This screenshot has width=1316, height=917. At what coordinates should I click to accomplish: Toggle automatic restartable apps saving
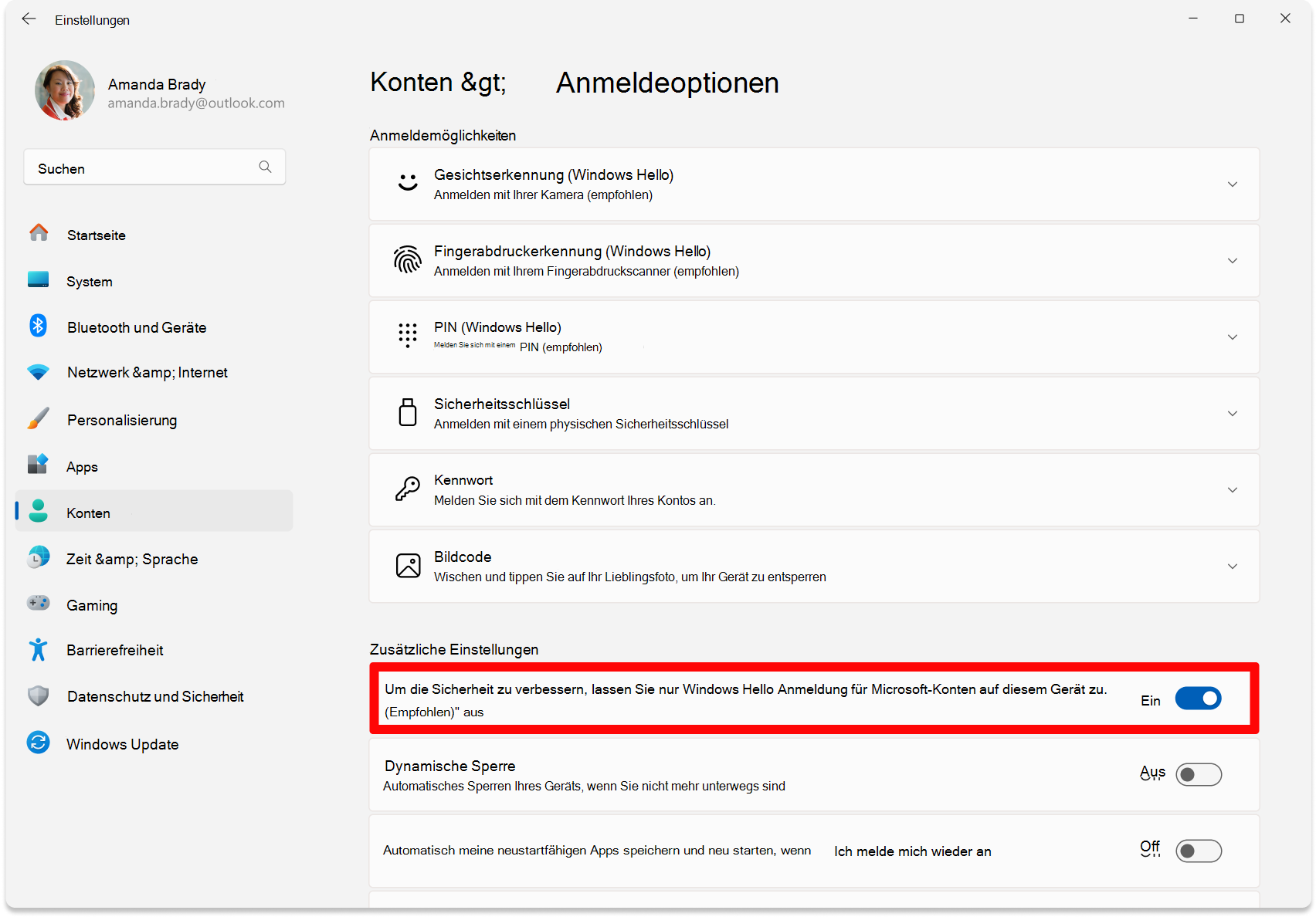point(1199,851)
